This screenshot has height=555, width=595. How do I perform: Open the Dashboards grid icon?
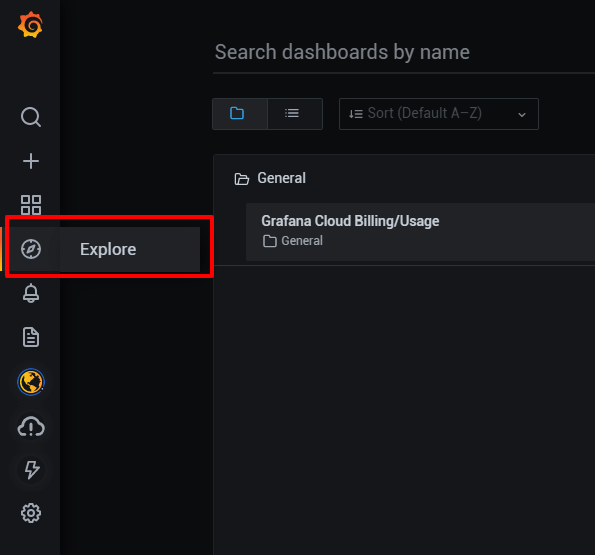31,205
